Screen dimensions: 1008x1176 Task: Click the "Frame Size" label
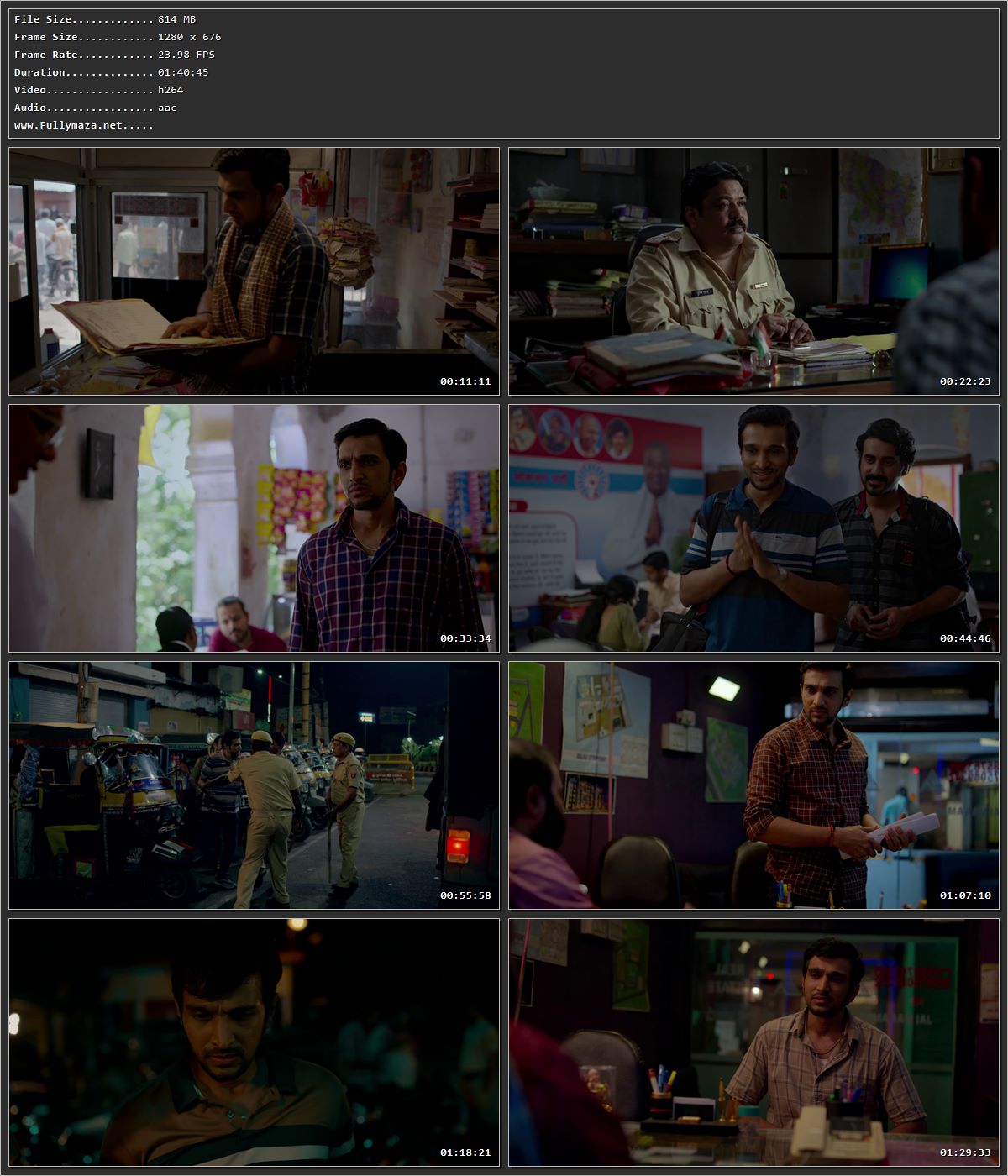46,37
